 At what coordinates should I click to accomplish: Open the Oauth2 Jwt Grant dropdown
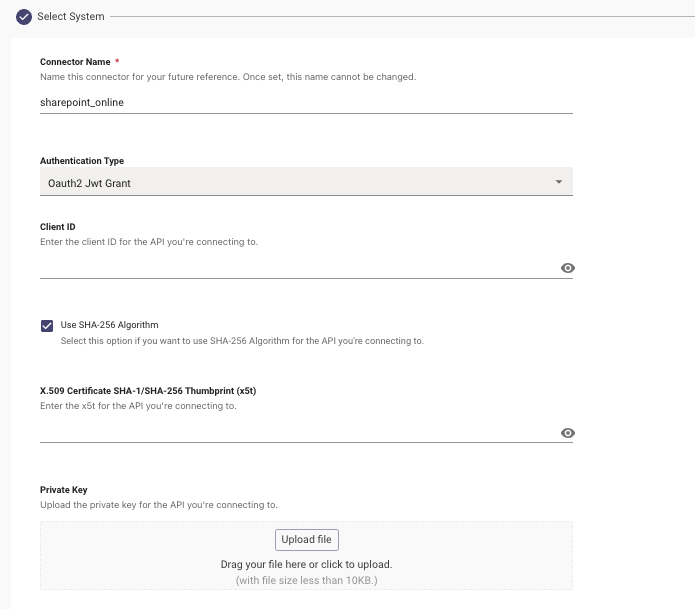tap(306, 182)
